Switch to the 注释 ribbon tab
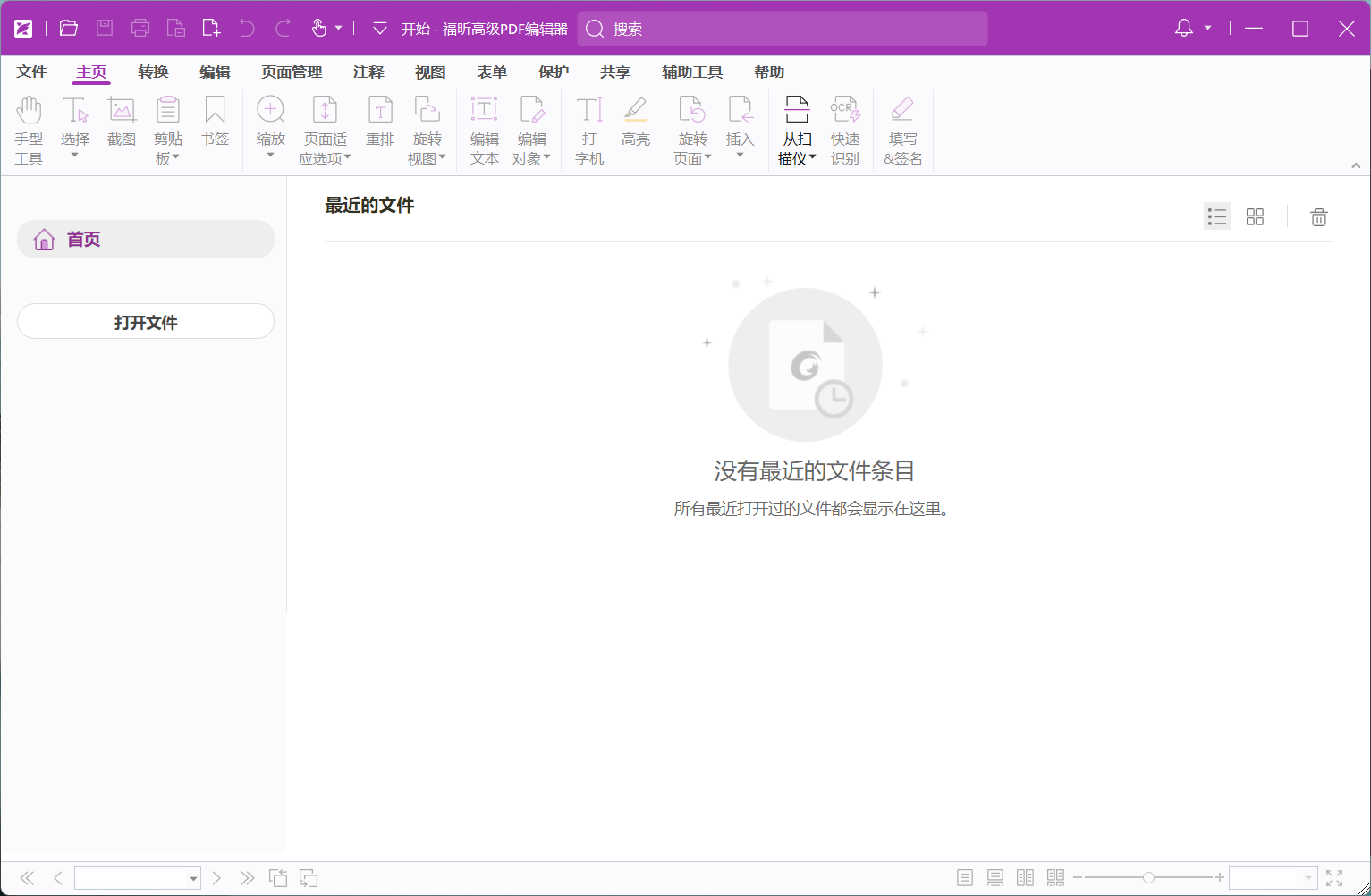 [368, 72]
